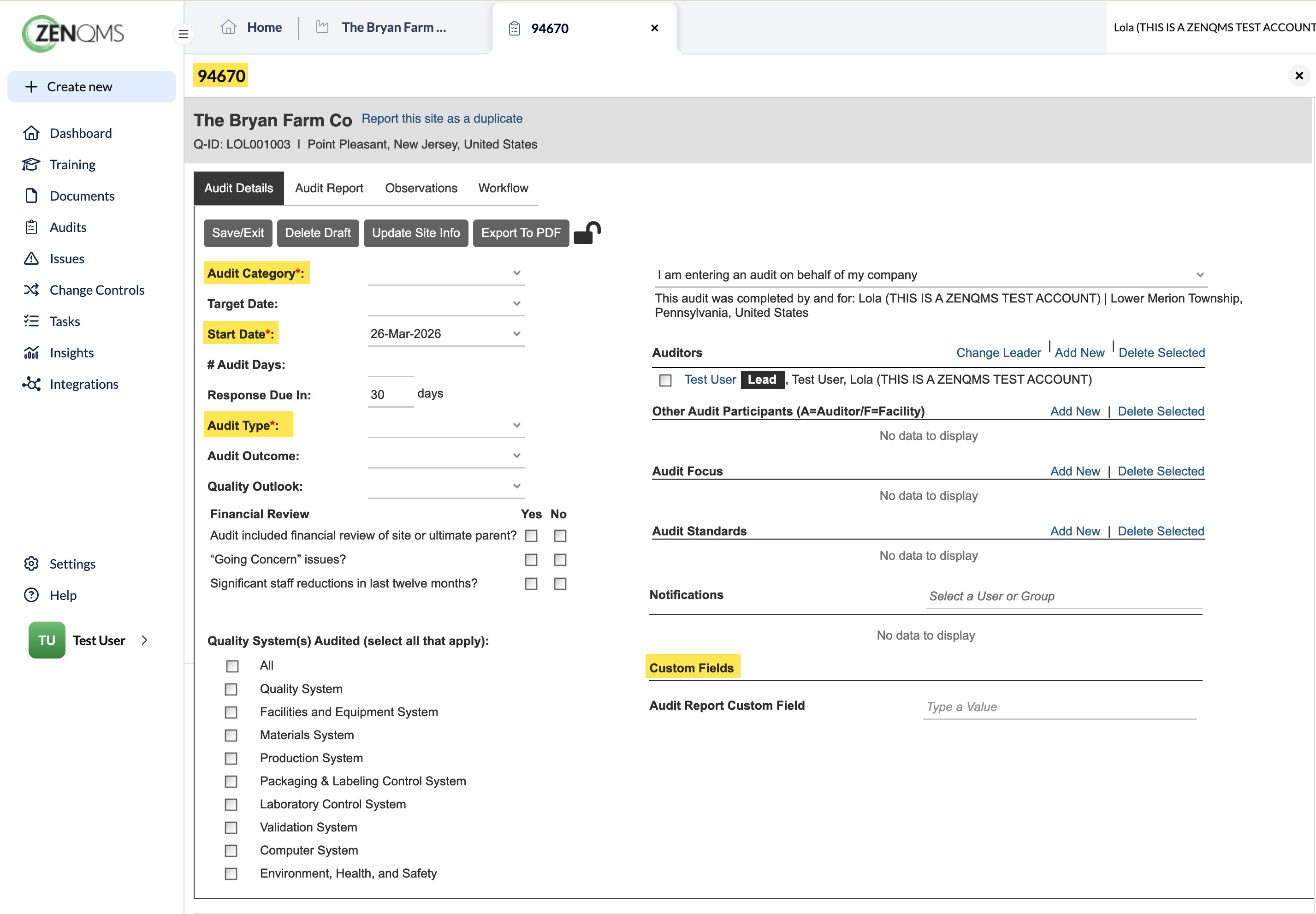Screen dimensions: 1316x914
Task: Open The Bryan Farm tab
Action: click(382, 27)
